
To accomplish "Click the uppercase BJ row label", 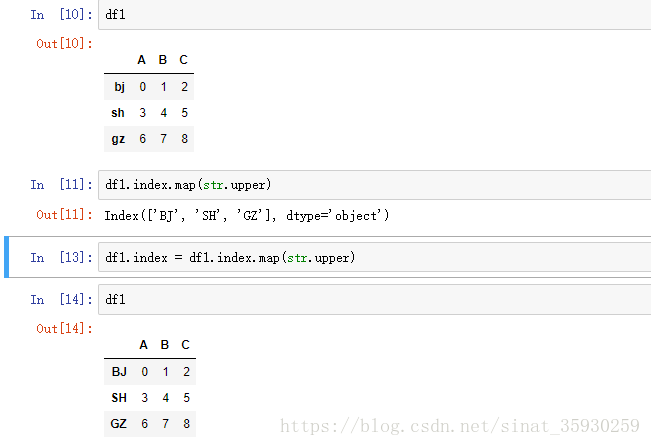I will [119, 372].
